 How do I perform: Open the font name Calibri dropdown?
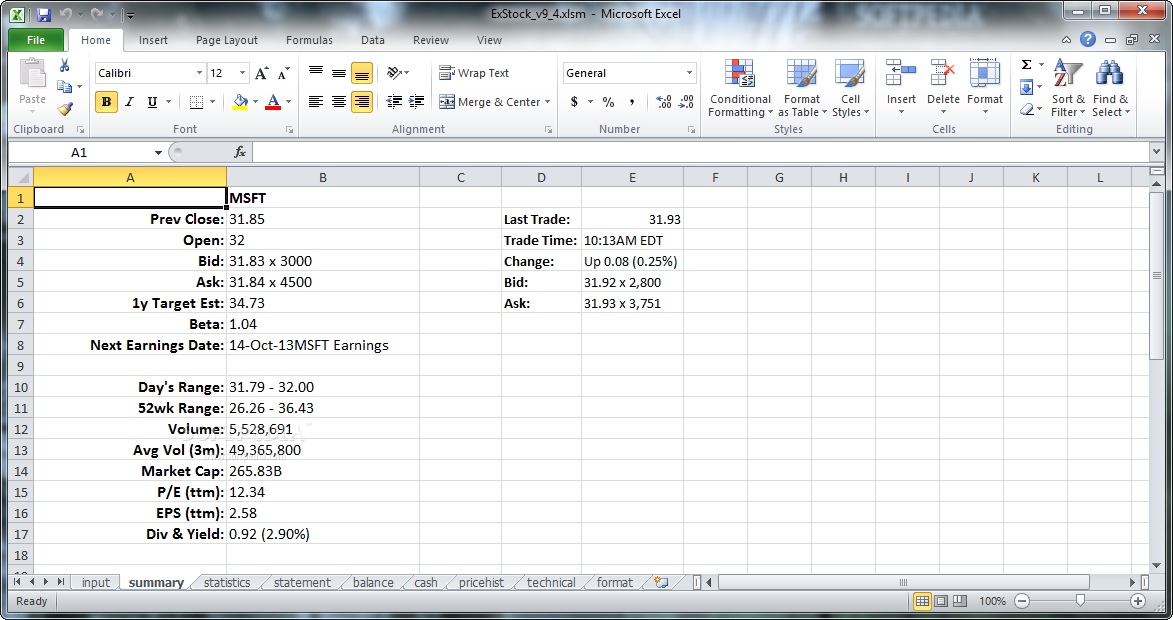199,73
